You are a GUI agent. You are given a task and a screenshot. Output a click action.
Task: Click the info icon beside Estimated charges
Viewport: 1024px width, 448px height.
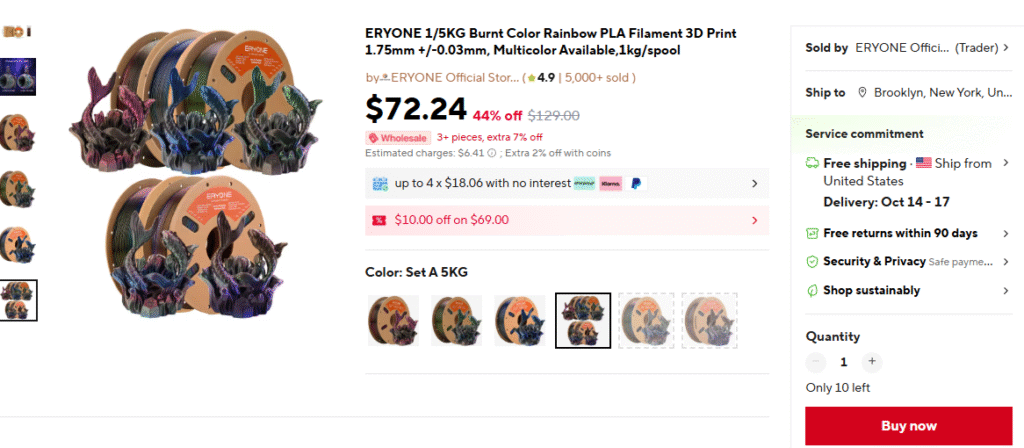click(x=493, y=153)
